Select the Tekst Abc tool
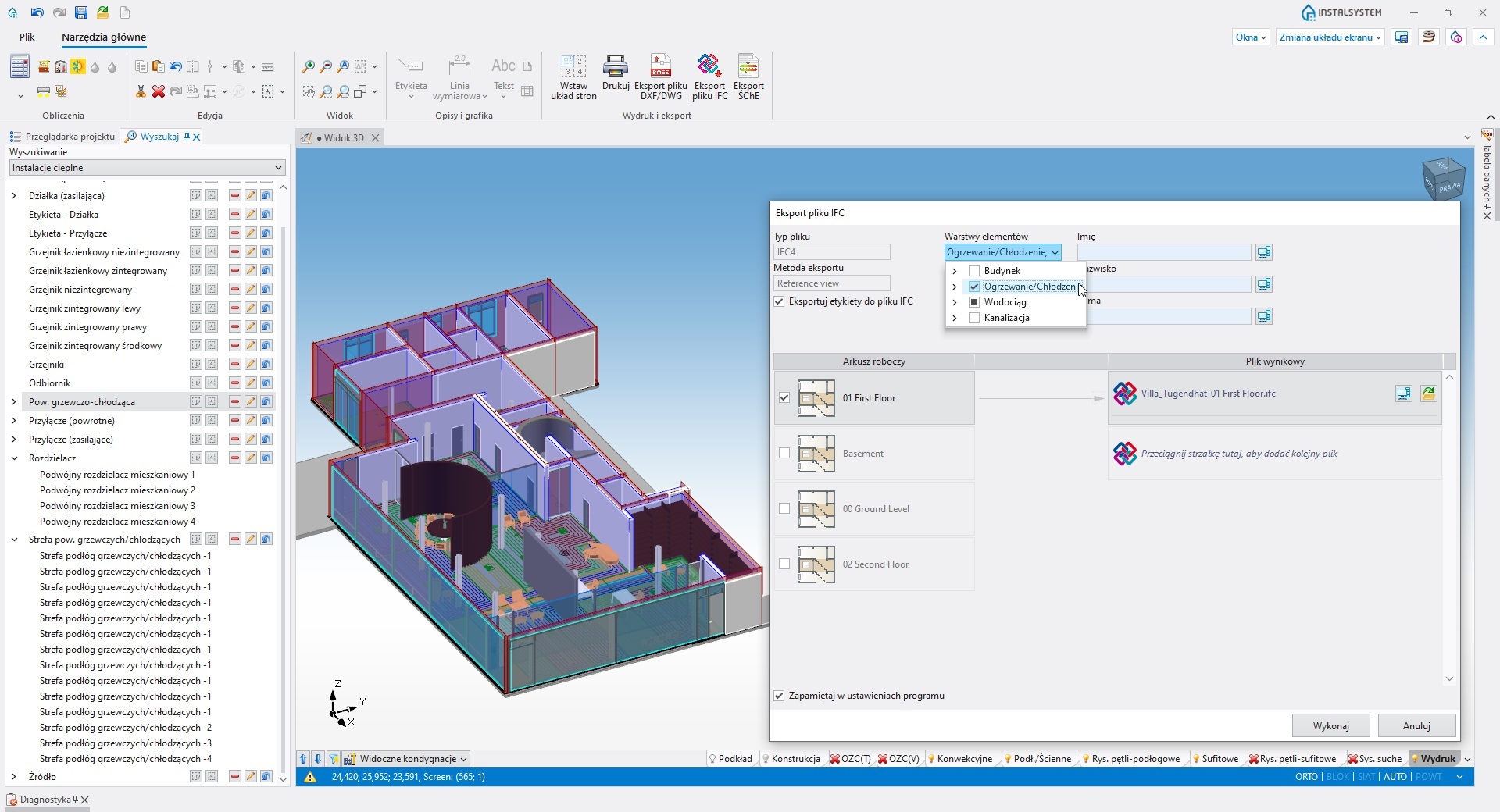 [503, 76]
